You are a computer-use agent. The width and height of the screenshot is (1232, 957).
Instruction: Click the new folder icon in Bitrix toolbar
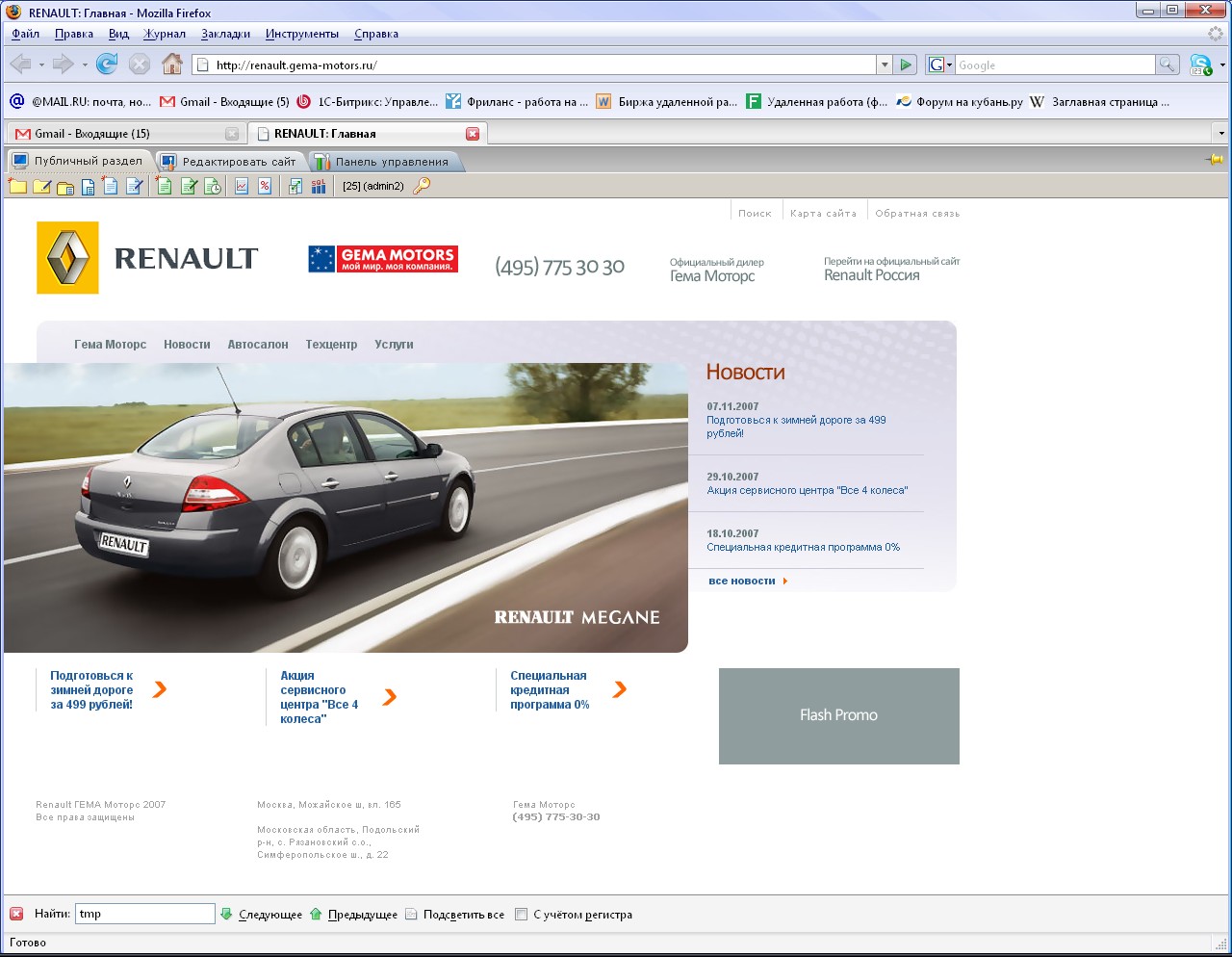[17, 186]
